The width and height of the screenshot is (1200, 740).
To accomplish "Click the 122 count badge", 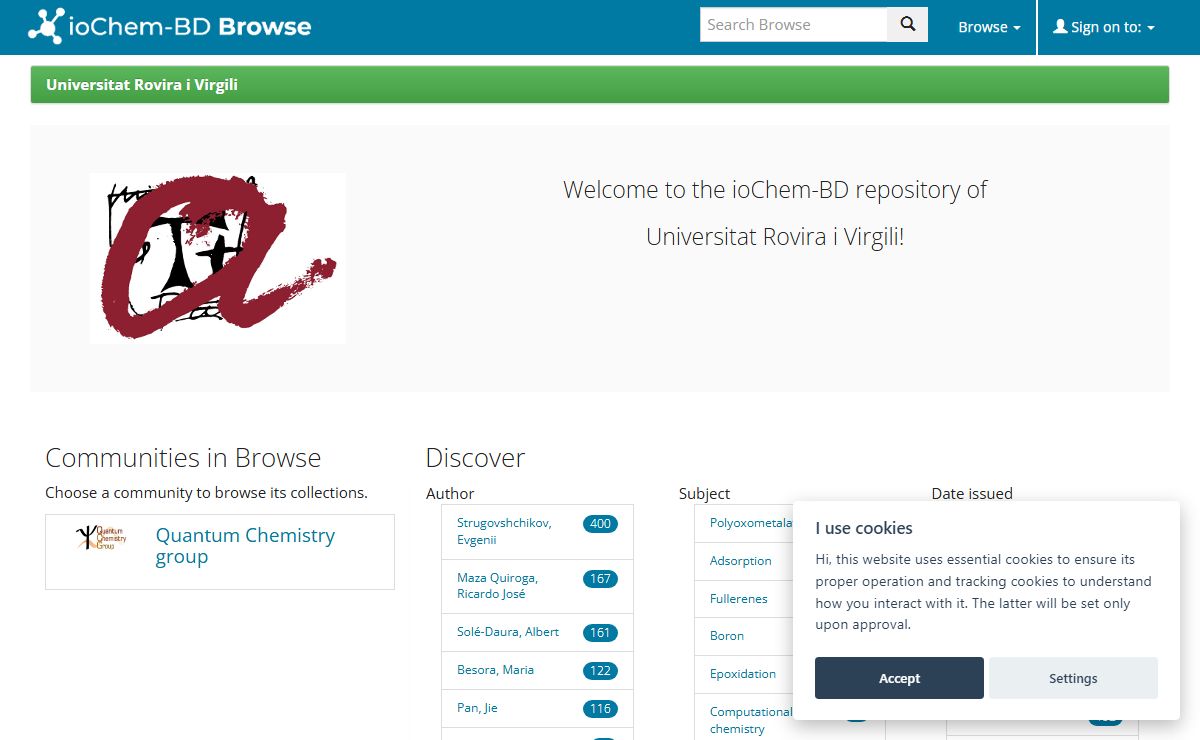I will point(600,671).
